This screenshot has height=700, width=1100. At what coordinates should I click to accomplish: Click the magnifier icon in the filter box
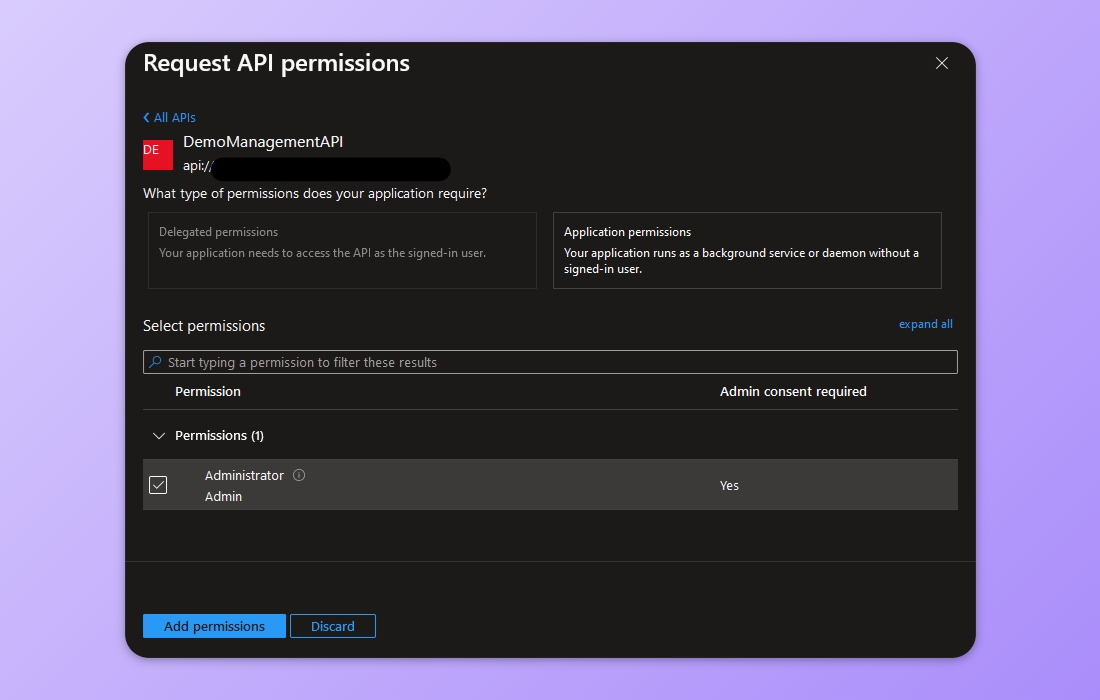click(155, 361)
